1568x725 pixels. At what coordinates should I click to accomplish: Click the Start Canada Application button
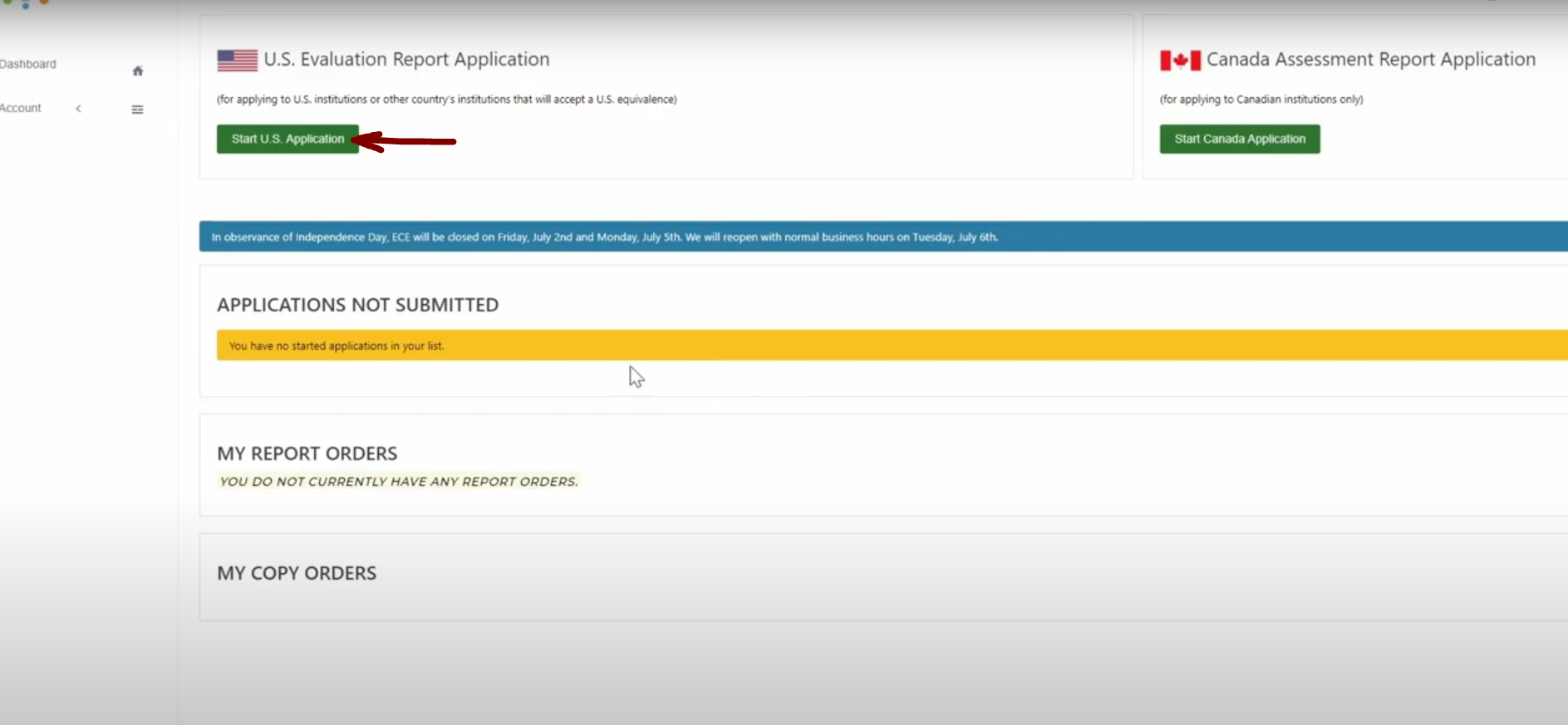click(1240, 139)
